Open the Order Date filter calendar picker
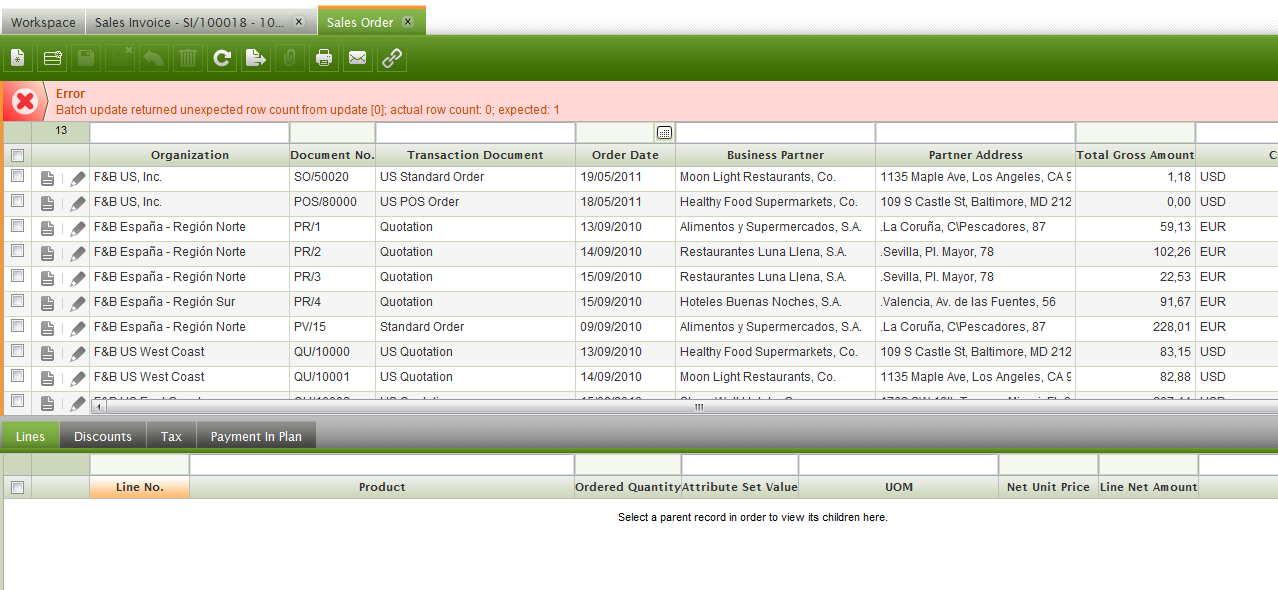1278x590 pixels. (664, 132)
